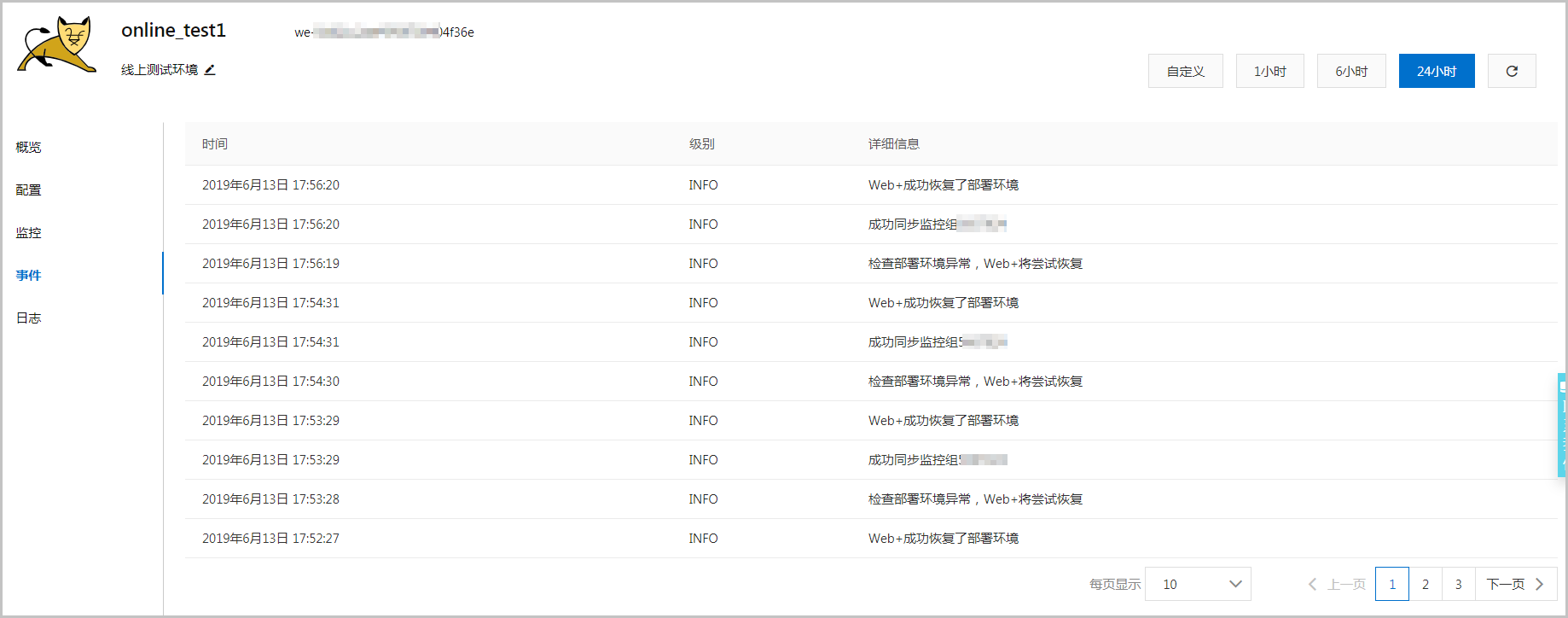
Task: Open the 日志 section
Action: (28, 318)
